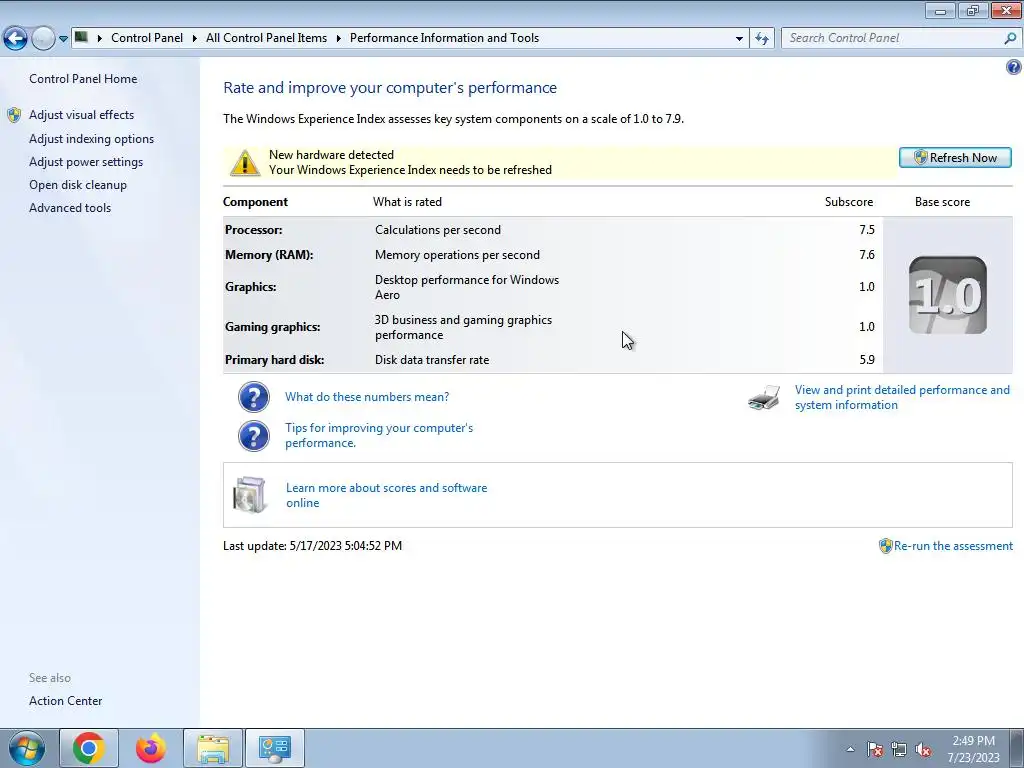Expand the arrow after All Control Panel Items
The width and height of the screenshot is (1024, 768).
point(338,38)
